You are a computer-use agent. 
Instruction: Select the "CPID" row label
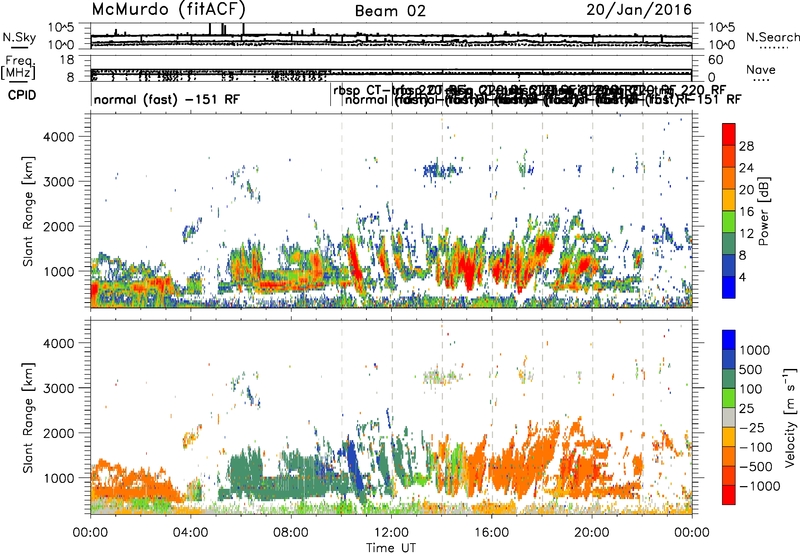tap(22, 95)
